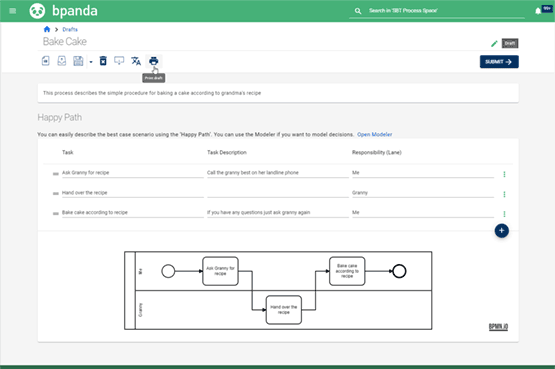Click the 'Task' column header

coord(68,152)
